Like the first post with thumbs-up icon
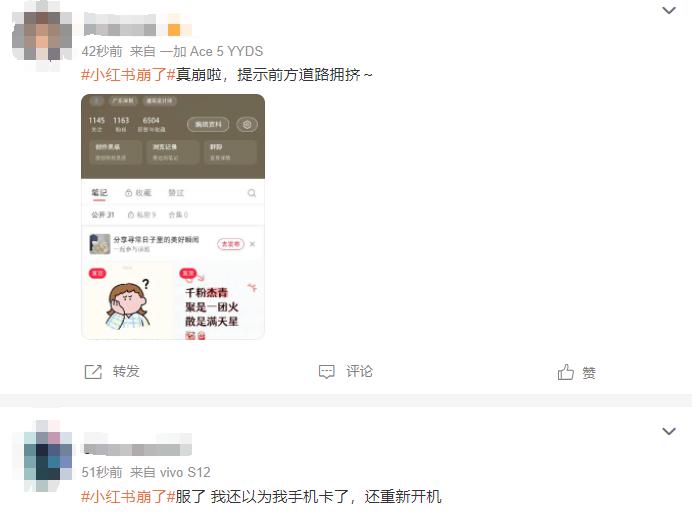692x518 pixels. 565,372
